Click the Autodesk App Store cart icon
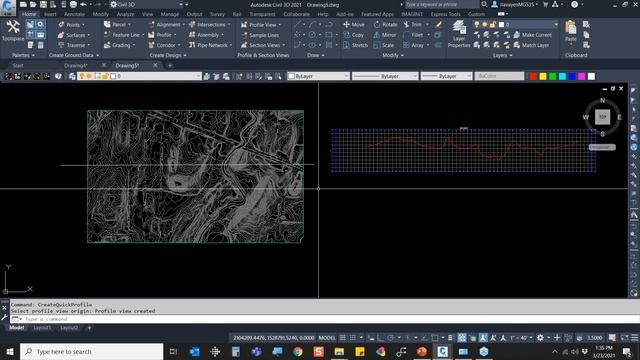Image resolution: width=640 pixels, height=360 pixels. tap(545, 4)
